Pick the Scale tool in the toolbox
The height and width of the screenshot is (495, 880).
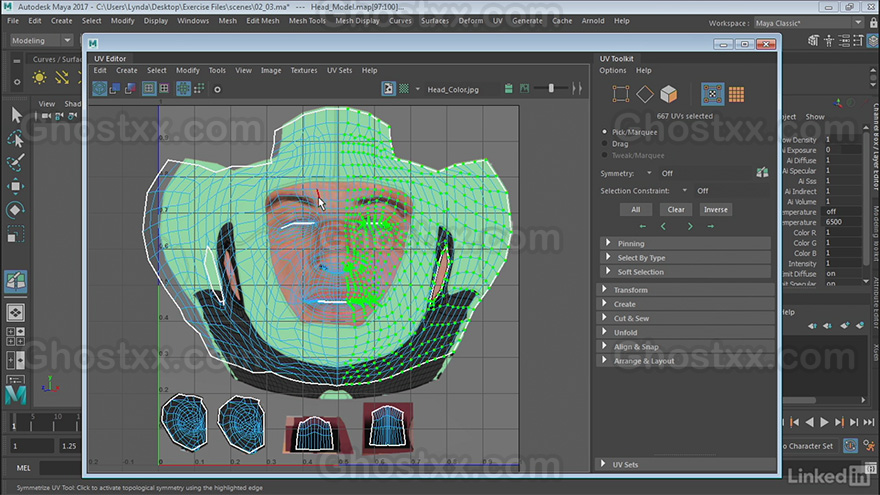[x=16, y=233]
